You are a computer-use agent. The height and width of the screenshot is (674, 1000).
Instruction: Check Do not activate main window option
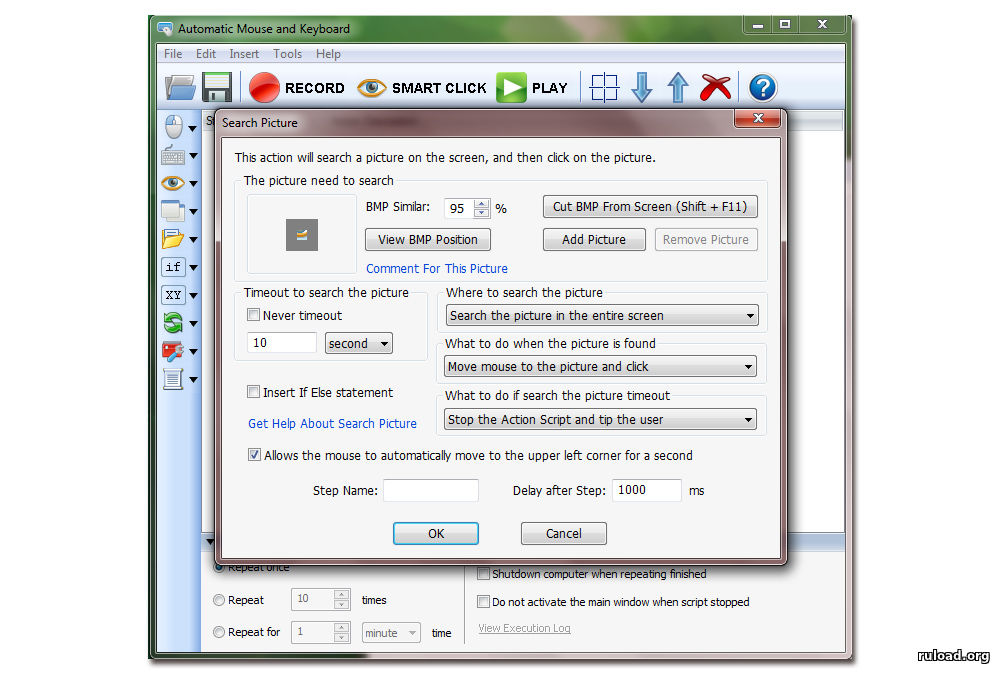point(483,601)
